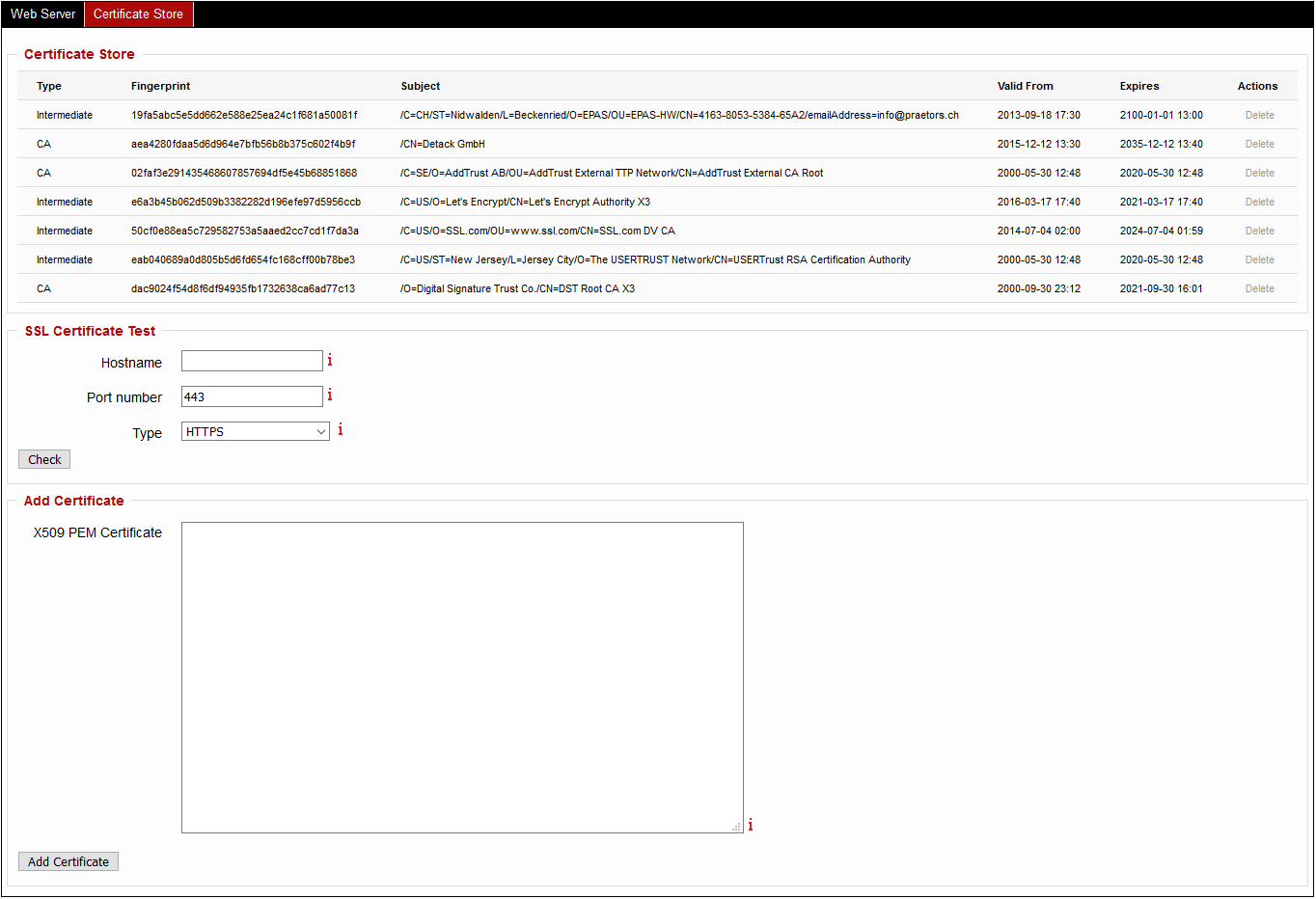Open the Type HTTPS dropdown
The width and height of the screenshot is (1316, 899).
pyautogui.click(x=256, y=431)
